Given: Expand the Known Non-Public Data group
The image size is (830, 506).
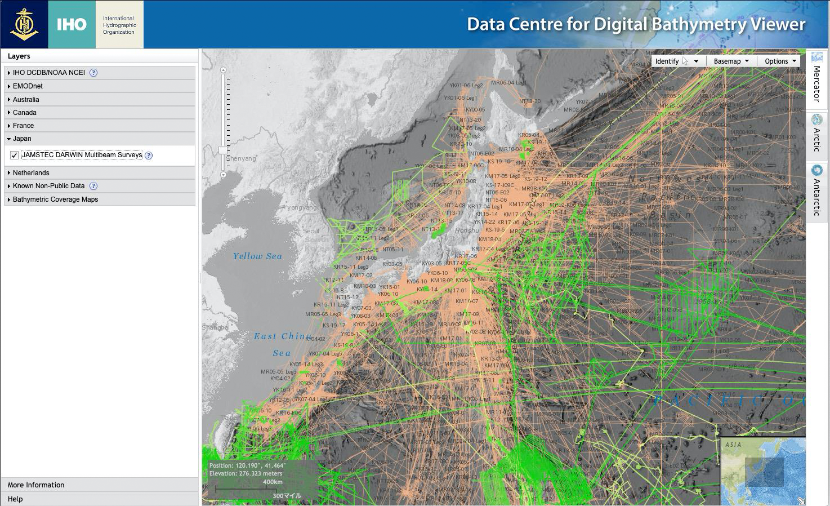Looking at the screenshot, I should pyautogui.click(x=100, y=186).
